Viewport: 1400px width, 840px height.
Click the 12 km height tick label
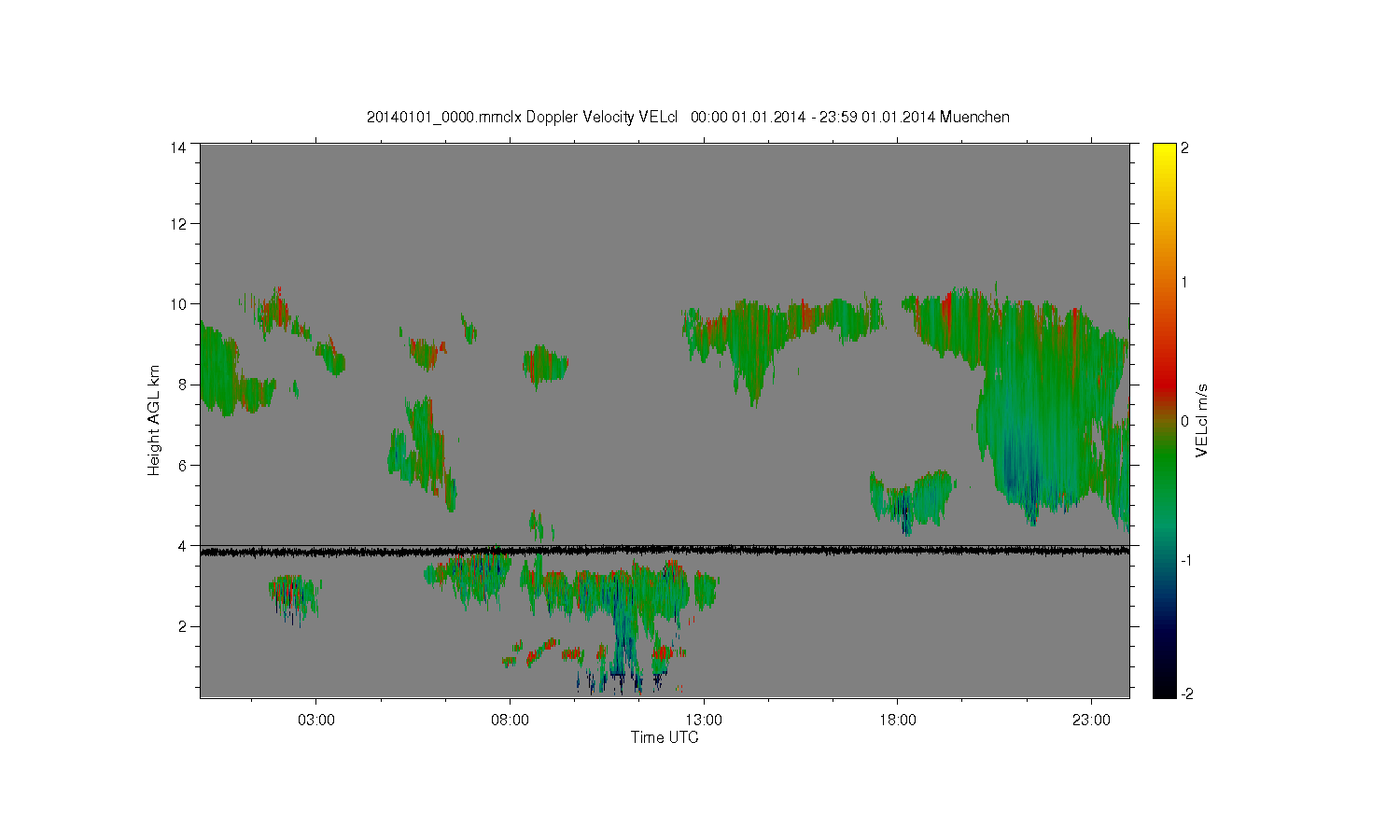coord(178,224)
